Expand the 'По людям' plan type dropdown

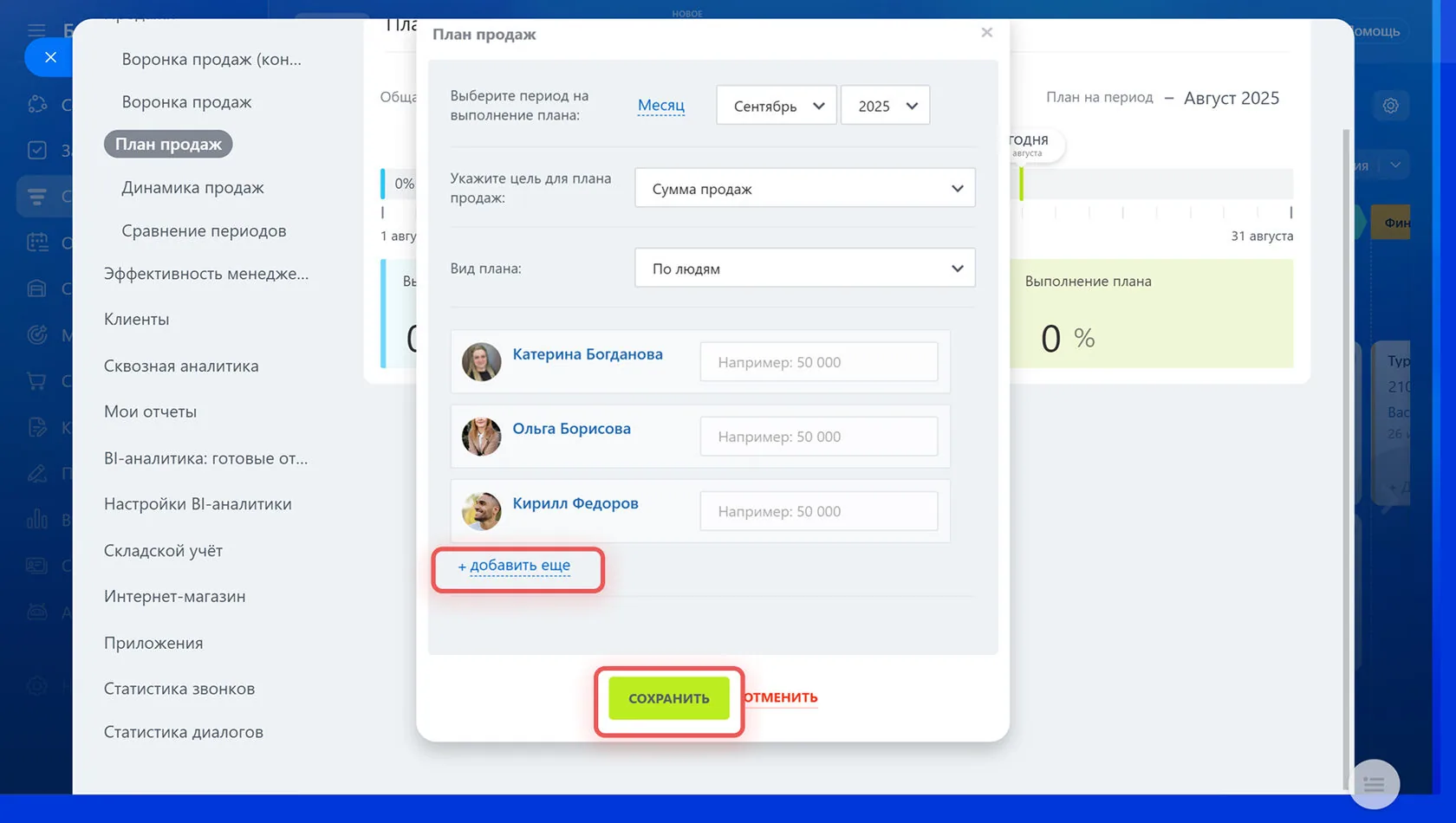pyautogui.click(x=805, y=269)
